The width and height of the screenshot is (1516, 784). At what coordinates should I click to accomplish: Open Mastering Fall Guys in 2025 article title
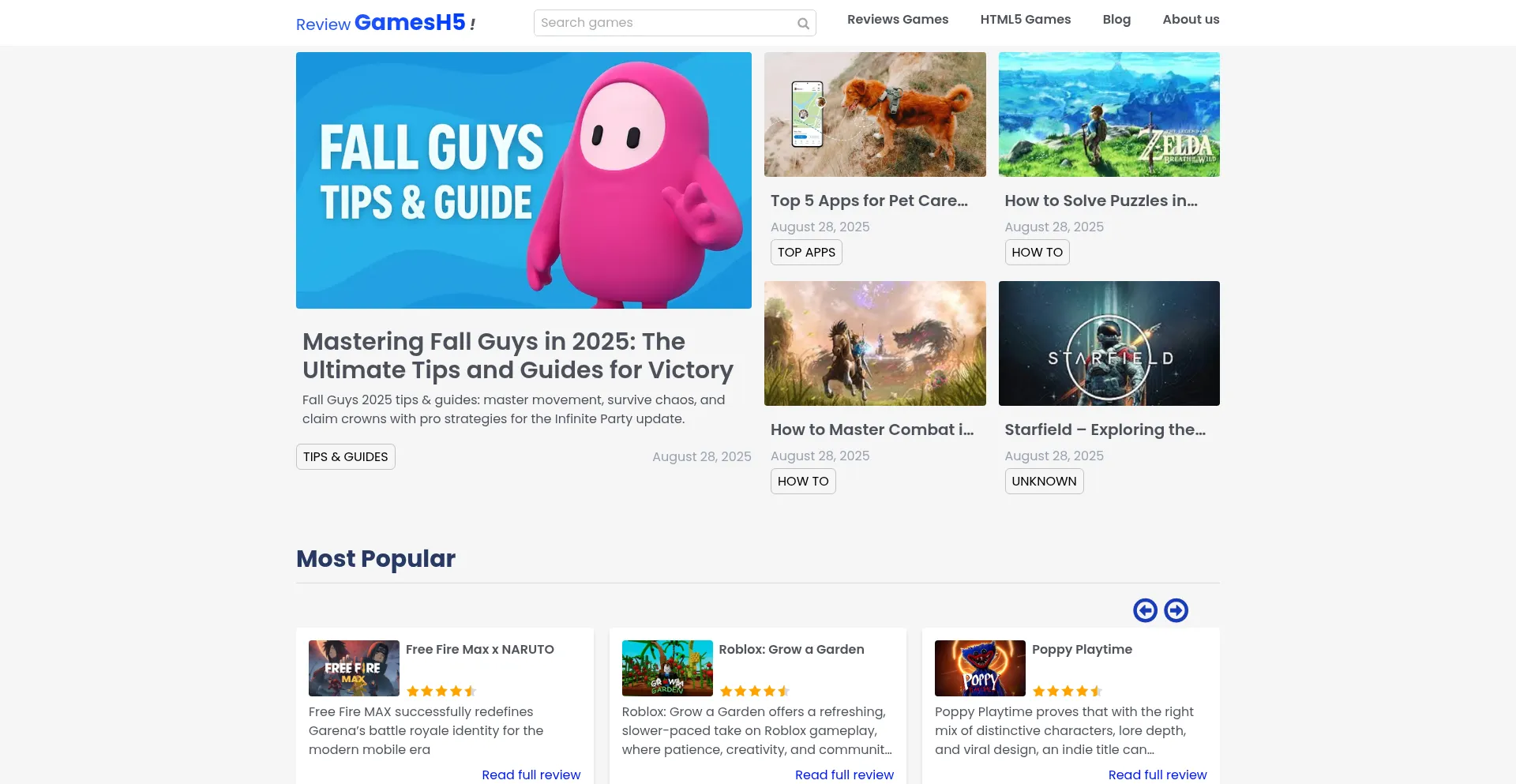click(518, 355)
